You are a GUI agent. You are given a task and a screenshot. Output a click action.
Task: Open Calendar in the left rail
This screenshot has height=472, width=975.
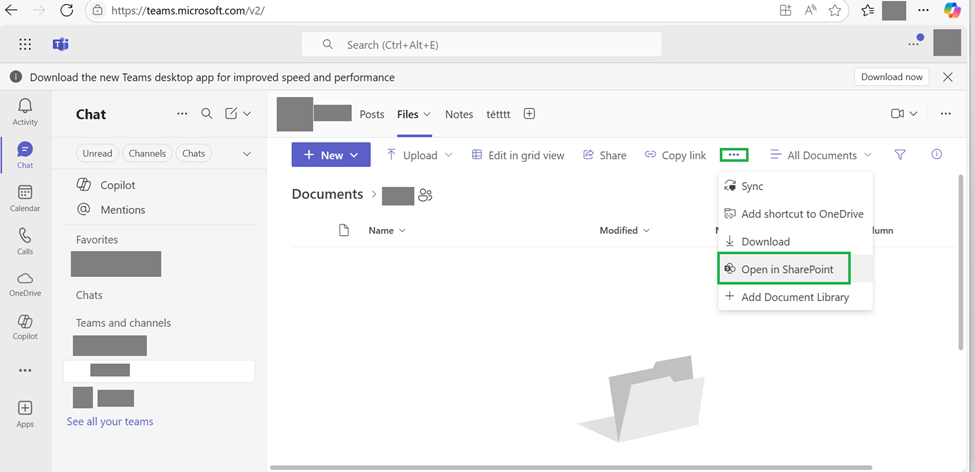coord(25,198)
